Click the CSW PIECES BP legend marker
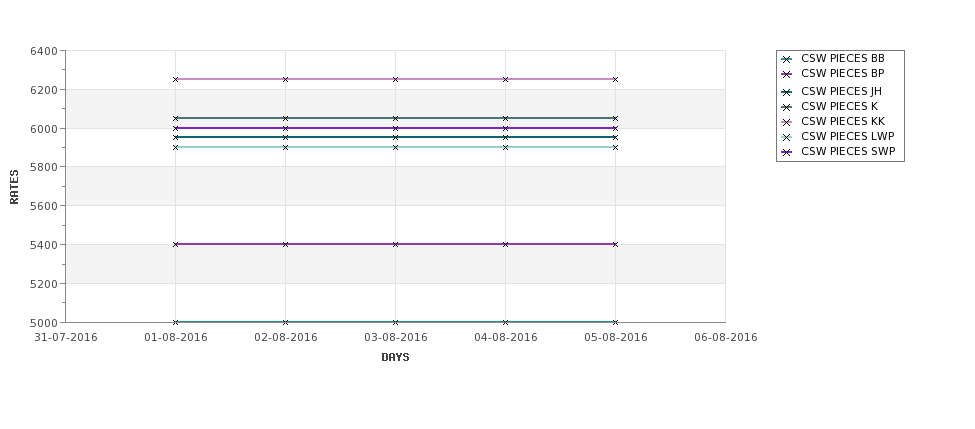The height and width of the screenshot is (429, 975). click(787, 75)
